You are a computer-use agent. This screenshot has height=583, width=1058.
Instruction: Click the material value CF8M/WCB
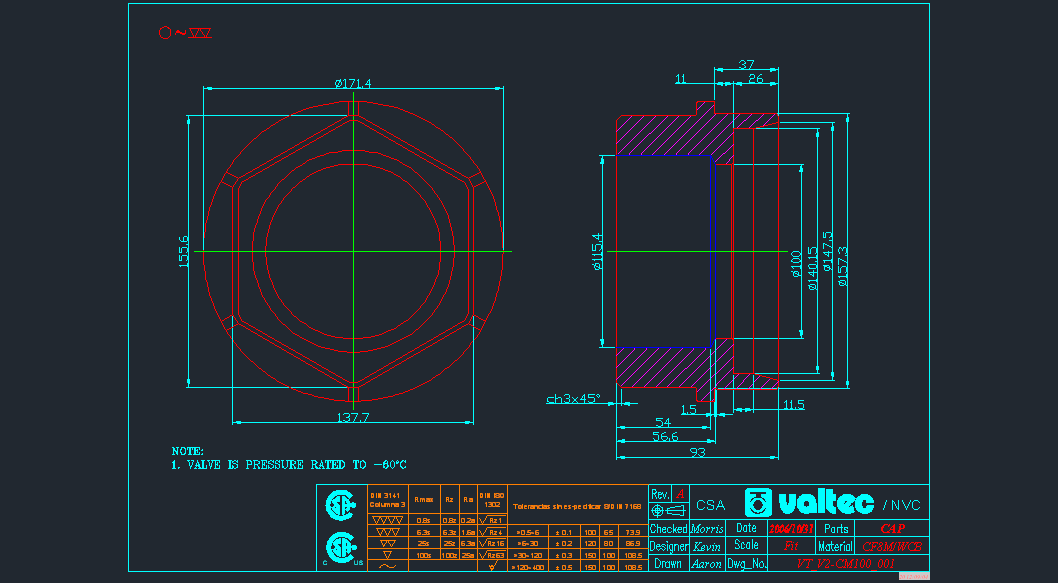coord(892,546)
